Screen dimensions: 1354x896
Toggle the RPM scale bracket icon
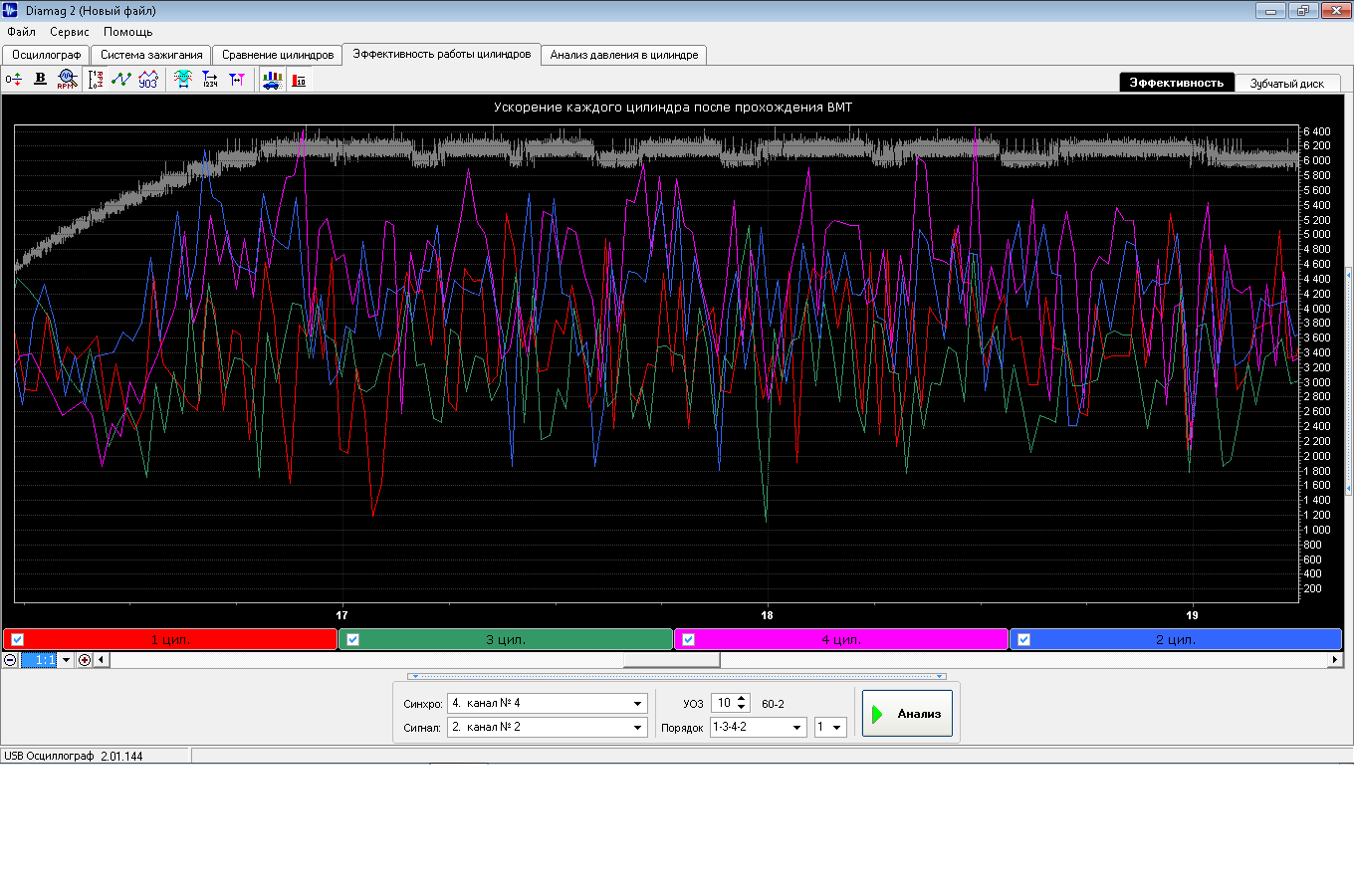coord(96,80)
